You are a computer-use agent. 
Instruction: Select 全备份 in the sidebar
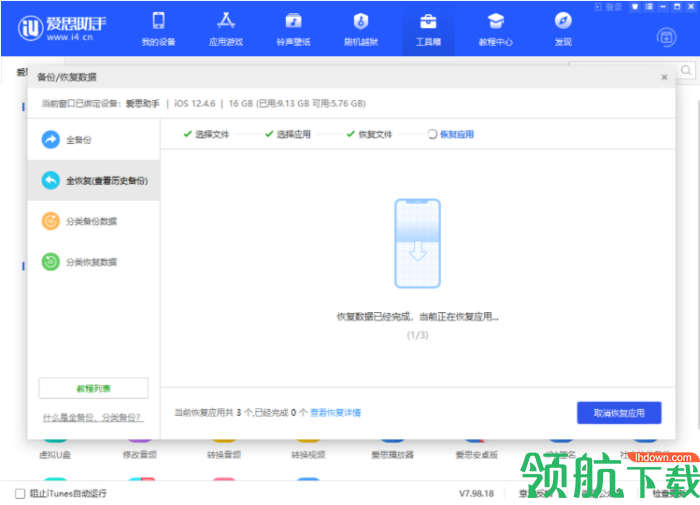tap(94, 140)
